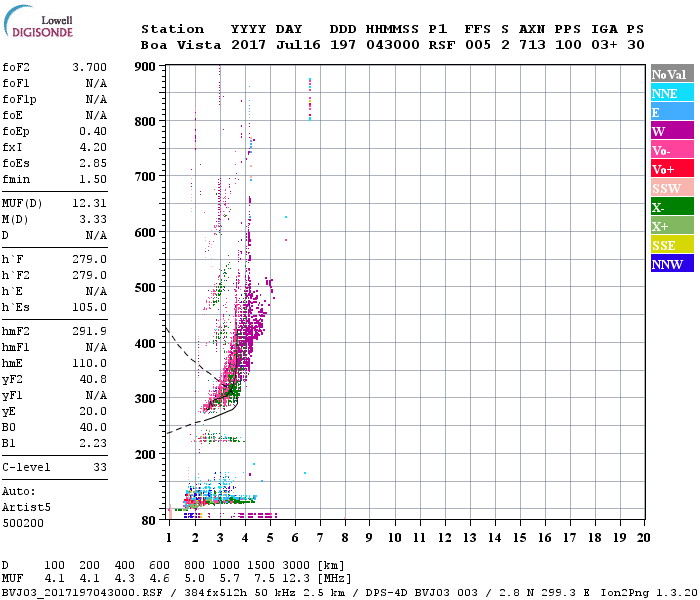The height and width of the screenshot is (600, 700).
Task: Select the X- dark green legend swatch
Action: 672,207
